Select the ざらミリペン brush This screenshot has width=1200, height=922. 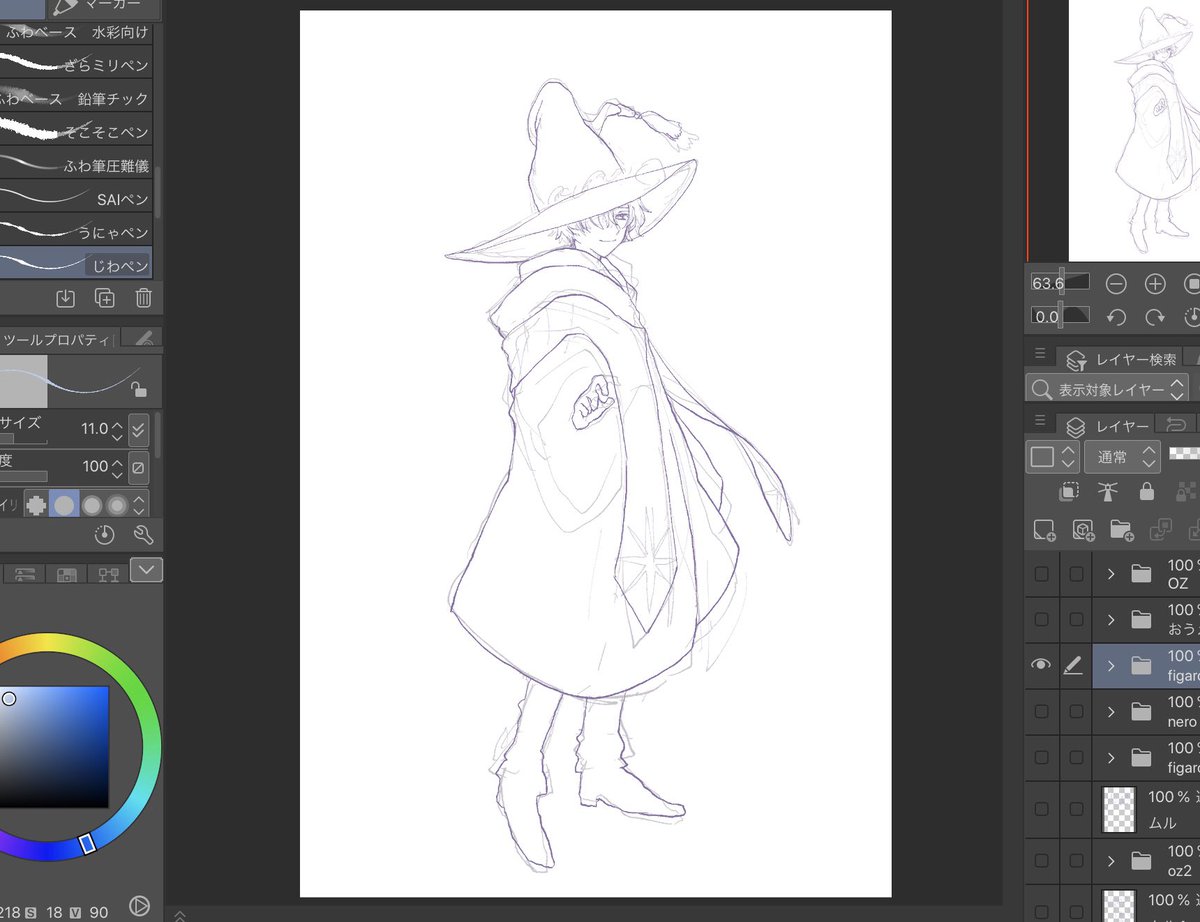[76, 64]
